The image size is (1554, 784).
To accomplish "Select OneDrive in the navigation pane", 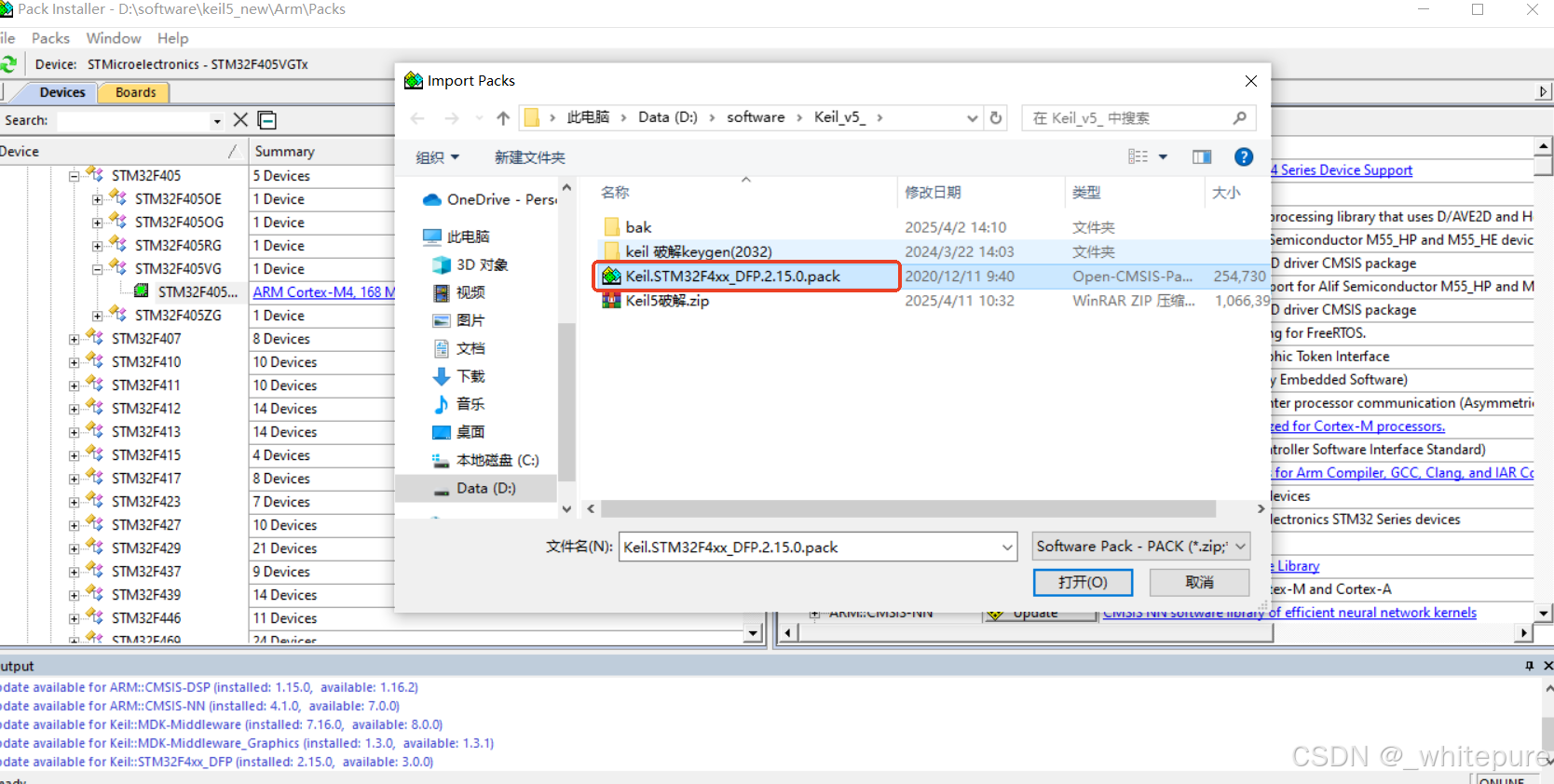I will click(489, 199).
